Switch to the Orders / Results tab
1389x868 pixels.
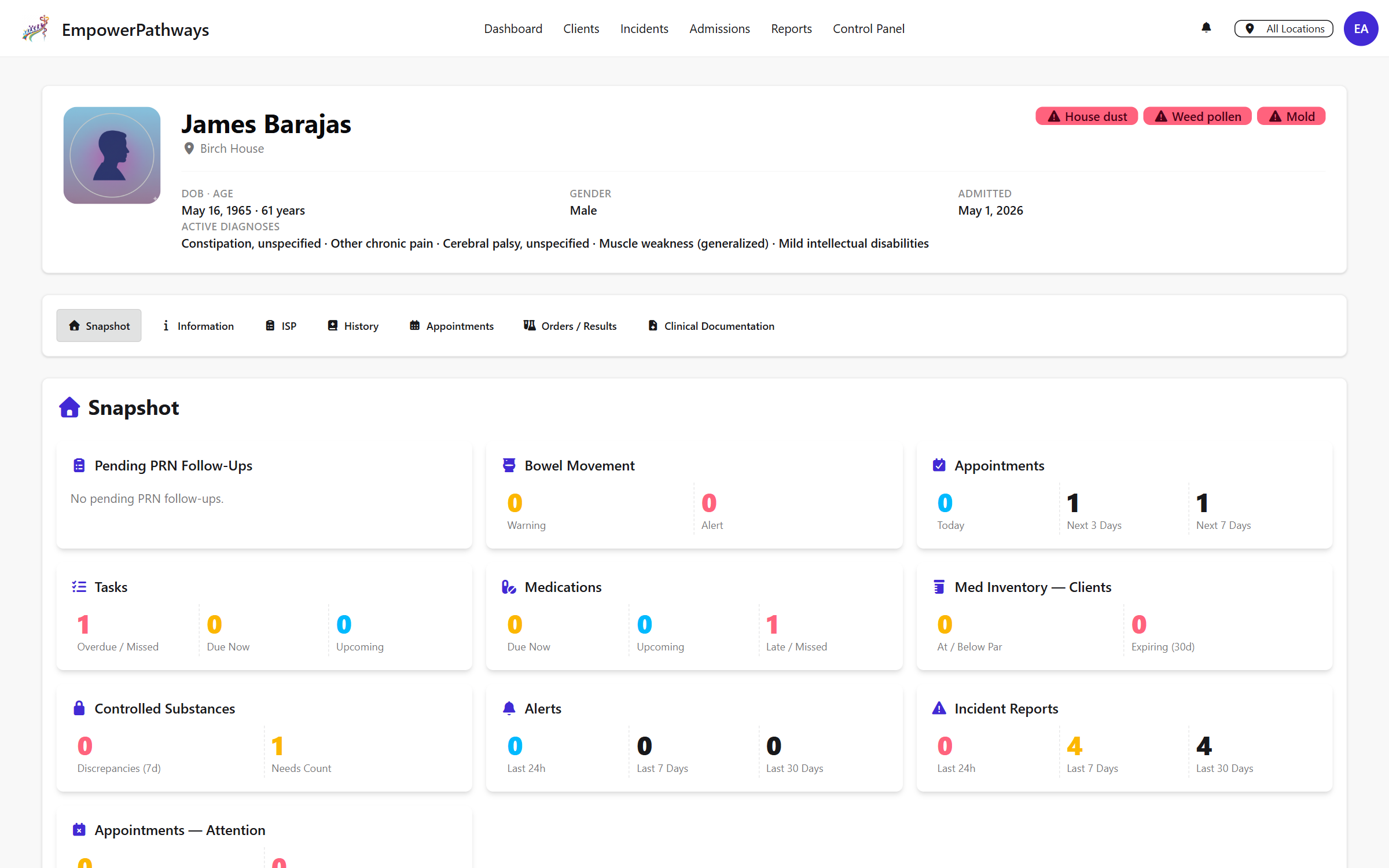pos(570,326)
